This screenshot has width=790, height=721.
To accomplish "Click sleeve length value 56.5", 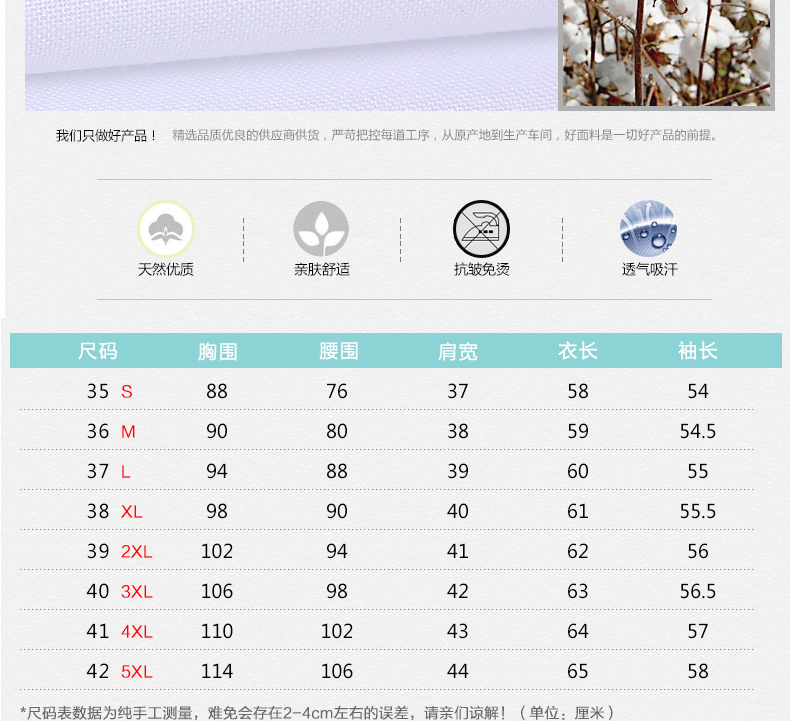I will [698, 592].
